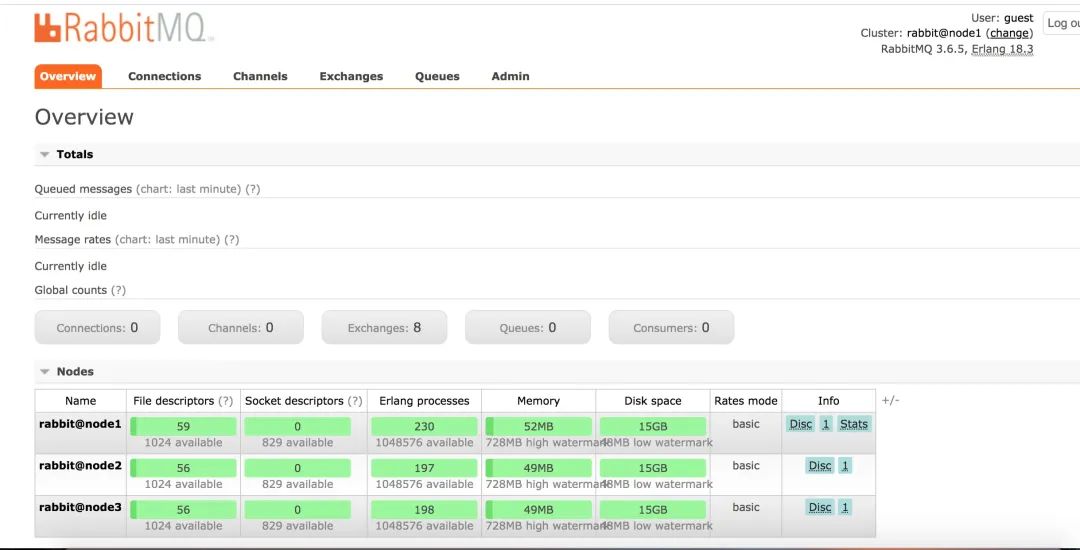Click the Info column header
This screenshot has height=550, width=1080.
[x=829, y=401]
